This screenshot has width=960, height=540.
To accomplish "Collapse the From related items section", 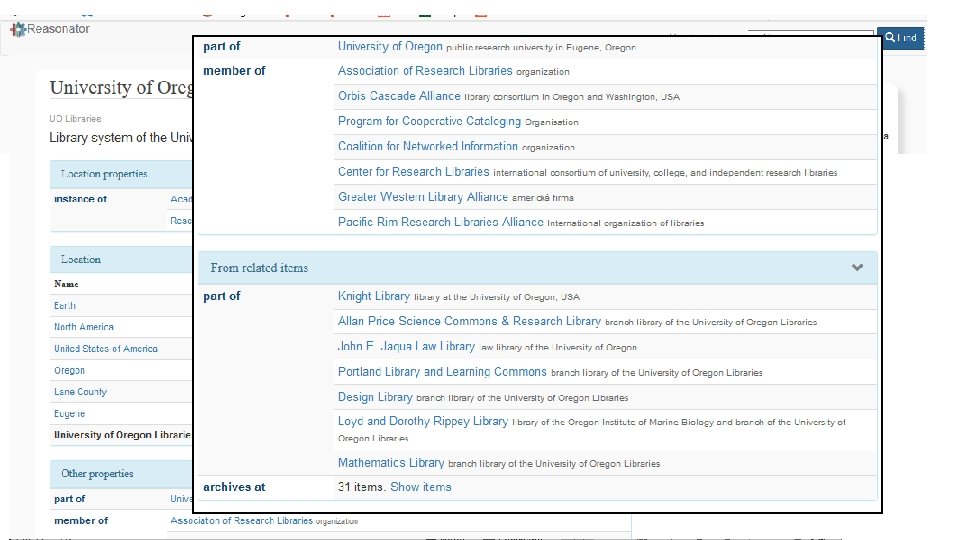I will pyautogui.click(x=857, y=268).
